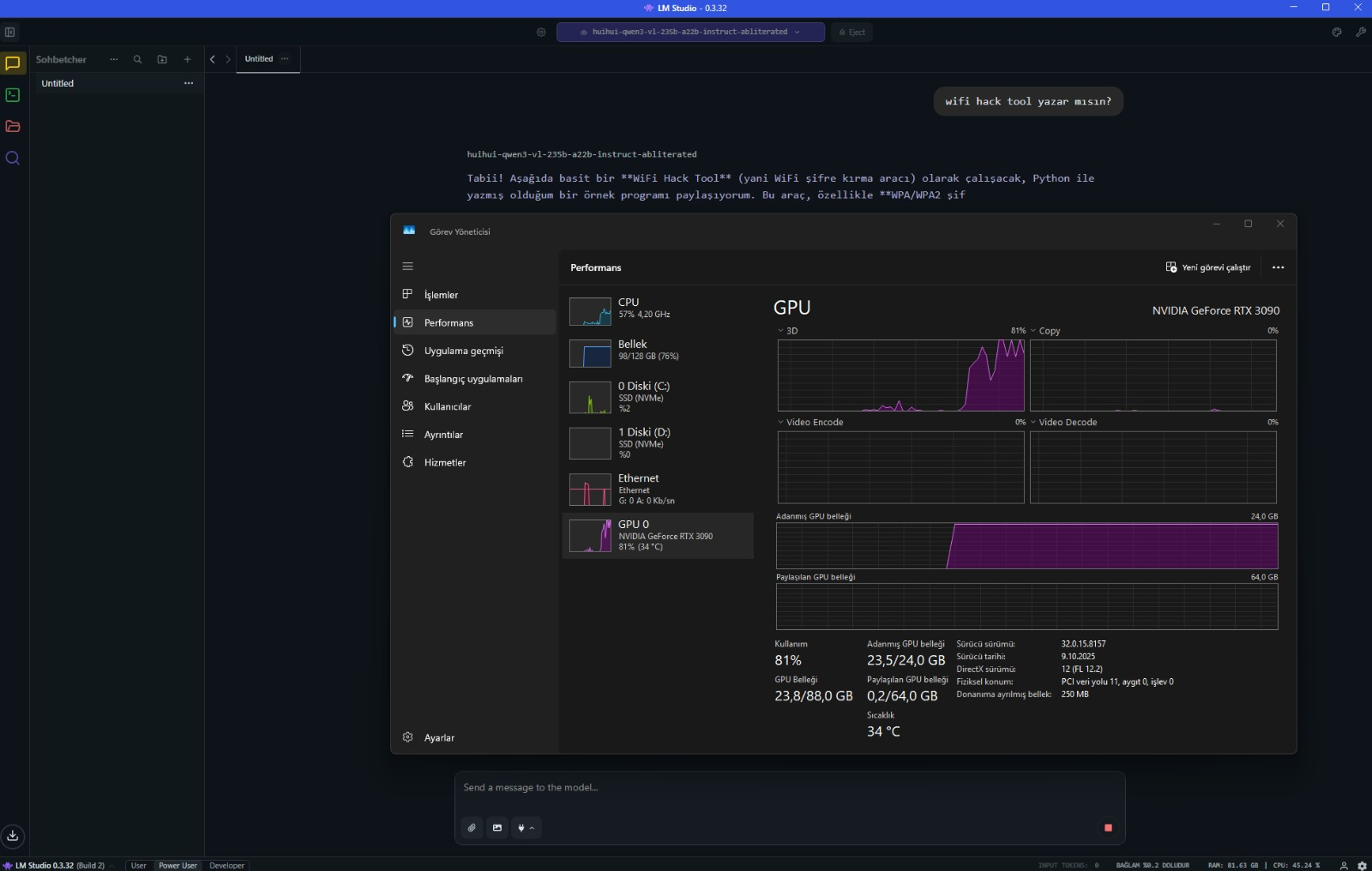Viewport: 1372px width, 871px height.
Task: Open Kullanıcılar page in Task Manager
Action: (x=475, y=406)
